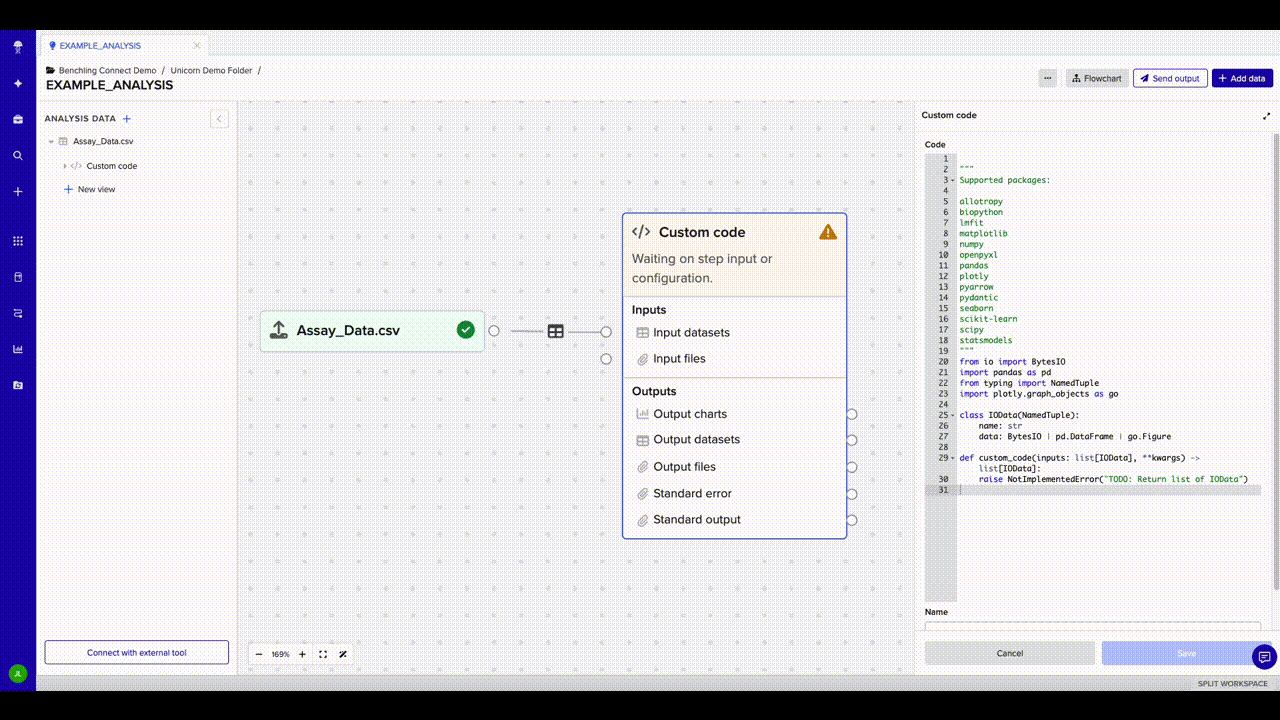Click the plus Create icon in sidebar
The image size is (1280, 720).
[x=18, y=191]
